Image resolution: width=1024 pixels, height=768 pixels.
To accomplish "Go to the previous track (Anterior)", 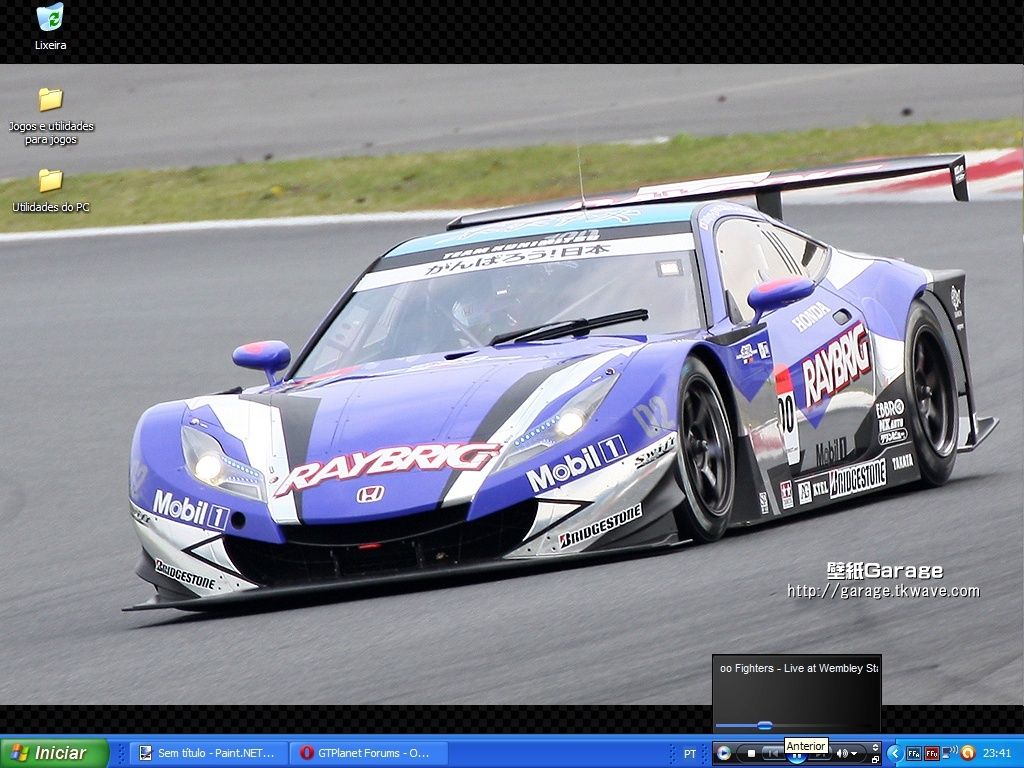I will pyautogui.click(x=772, y=754).
